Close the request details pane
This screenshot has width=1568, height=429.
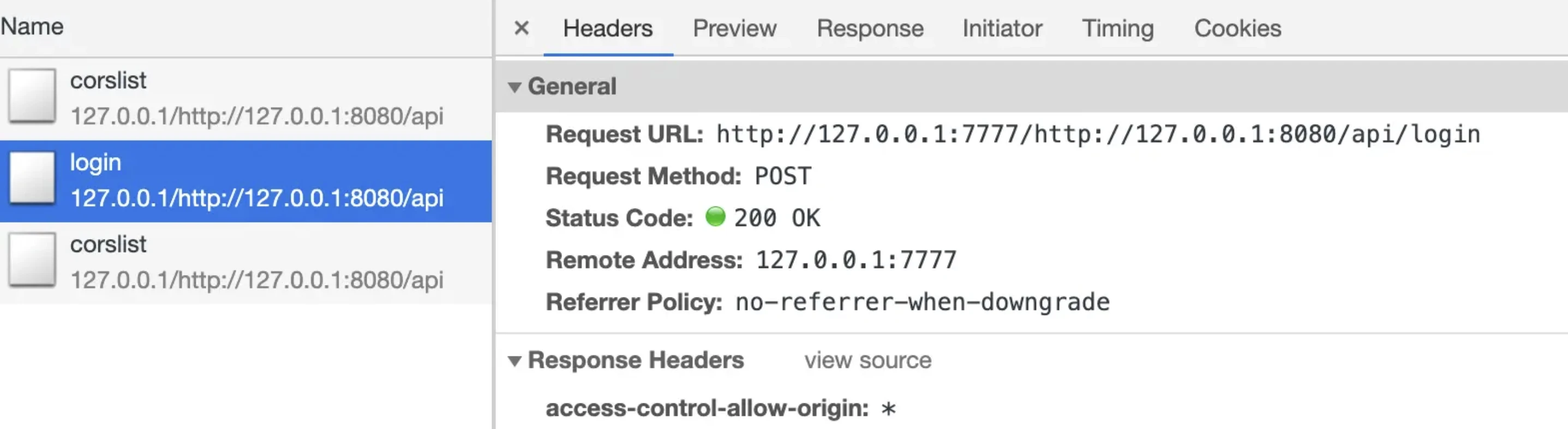(521, 28)
